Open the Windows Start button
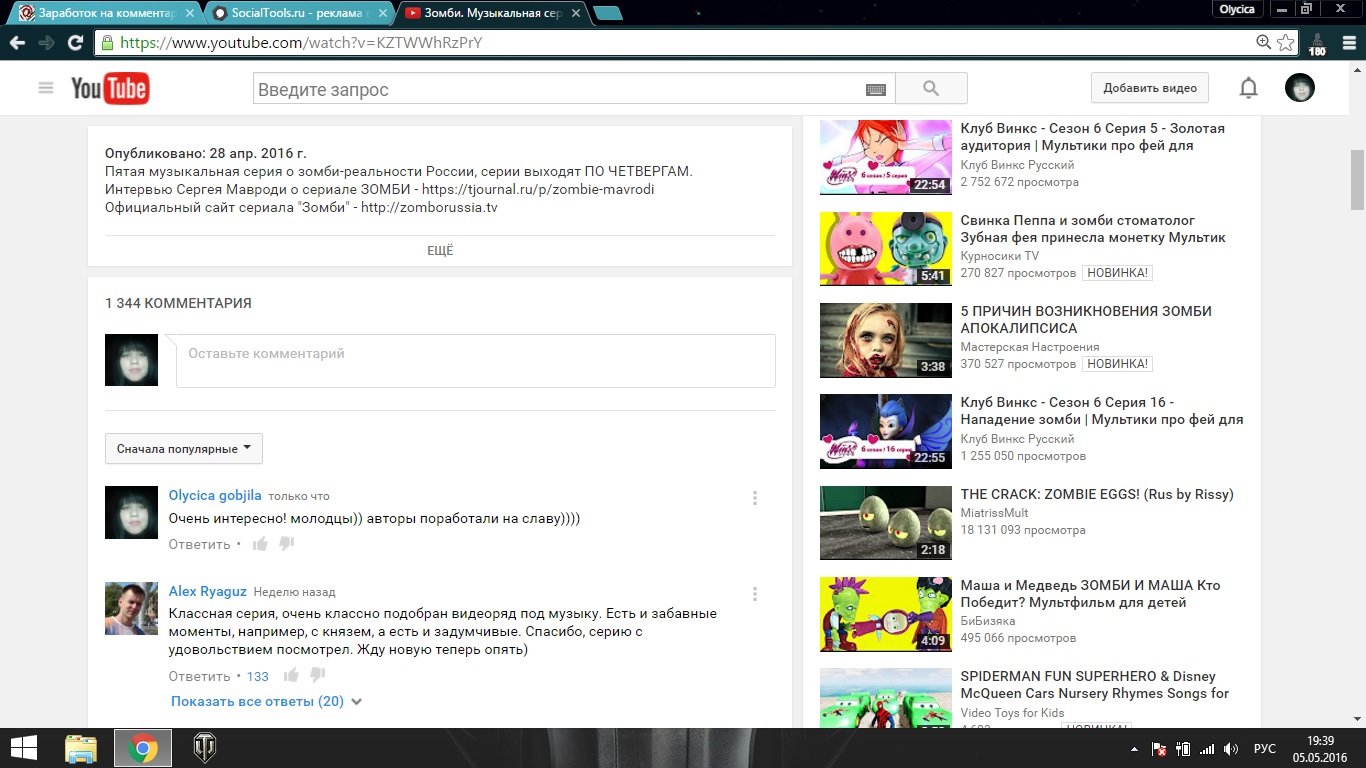This screenshot has width=1366, height=768. (x=24, y=748)
